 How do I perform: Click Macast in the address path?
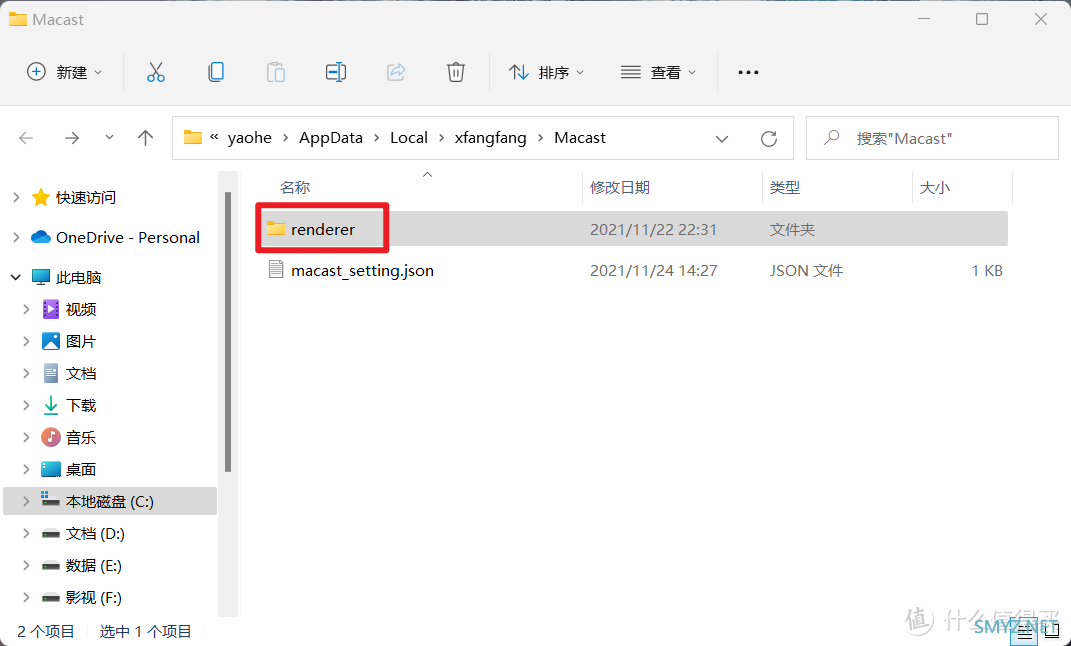[580, 138]
